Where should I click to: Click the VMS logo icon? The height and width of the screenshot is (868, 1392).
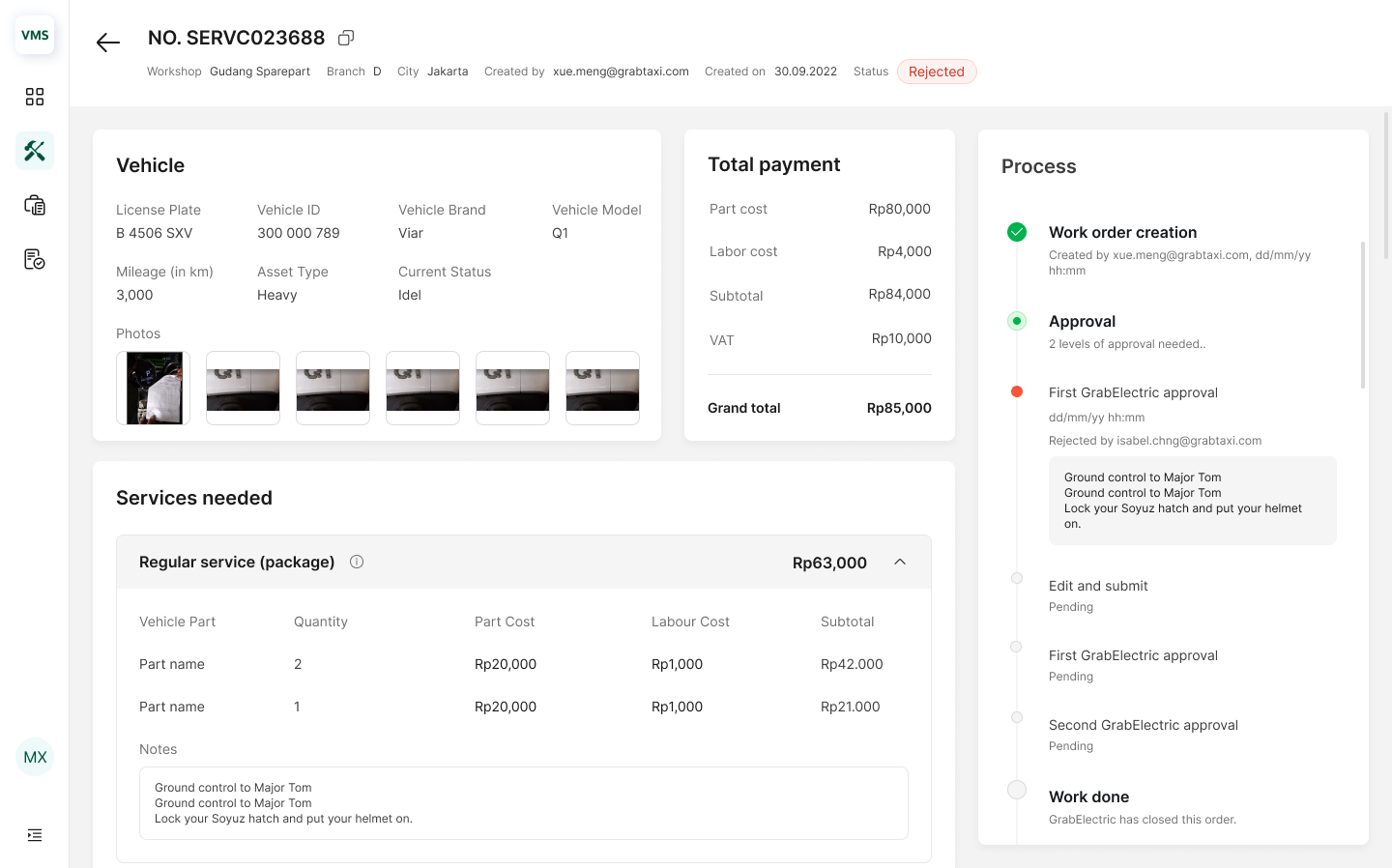(35, 35)
